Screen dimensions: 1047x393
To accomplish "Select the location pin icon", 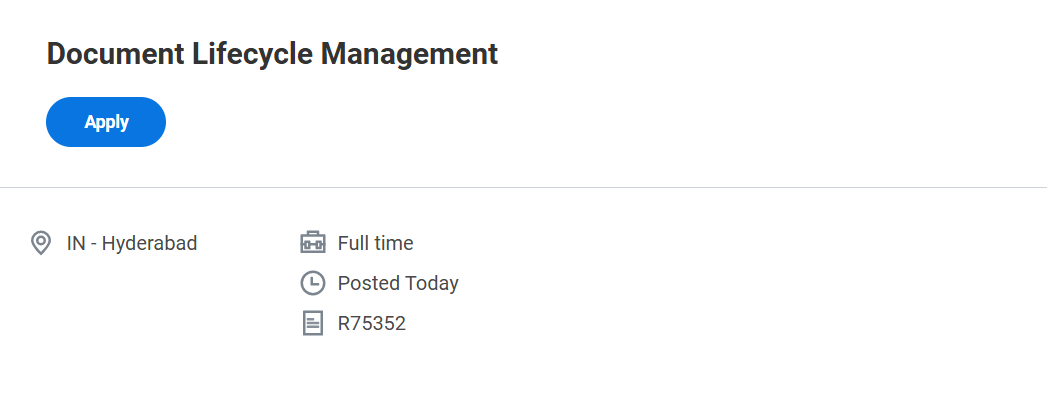I will [41, 243].
